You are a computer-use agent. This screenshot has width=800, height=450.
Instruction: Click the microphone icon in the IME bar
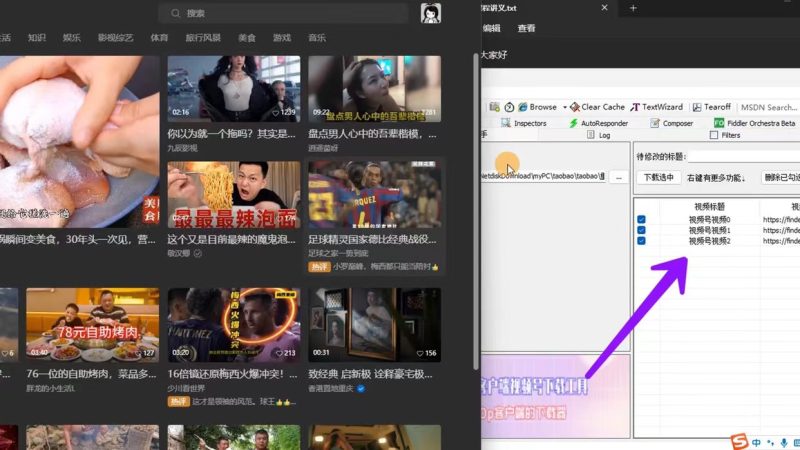(784, 443)
